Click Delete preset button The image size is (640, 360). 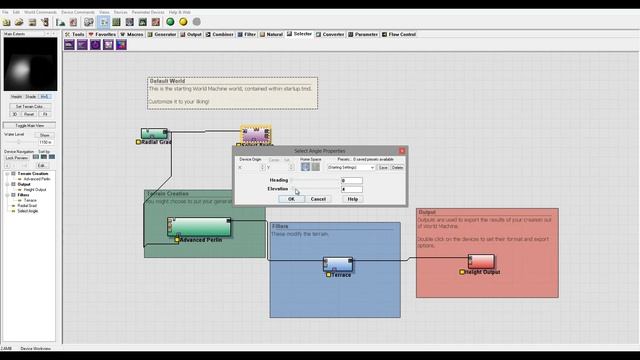tap(397, 167)
